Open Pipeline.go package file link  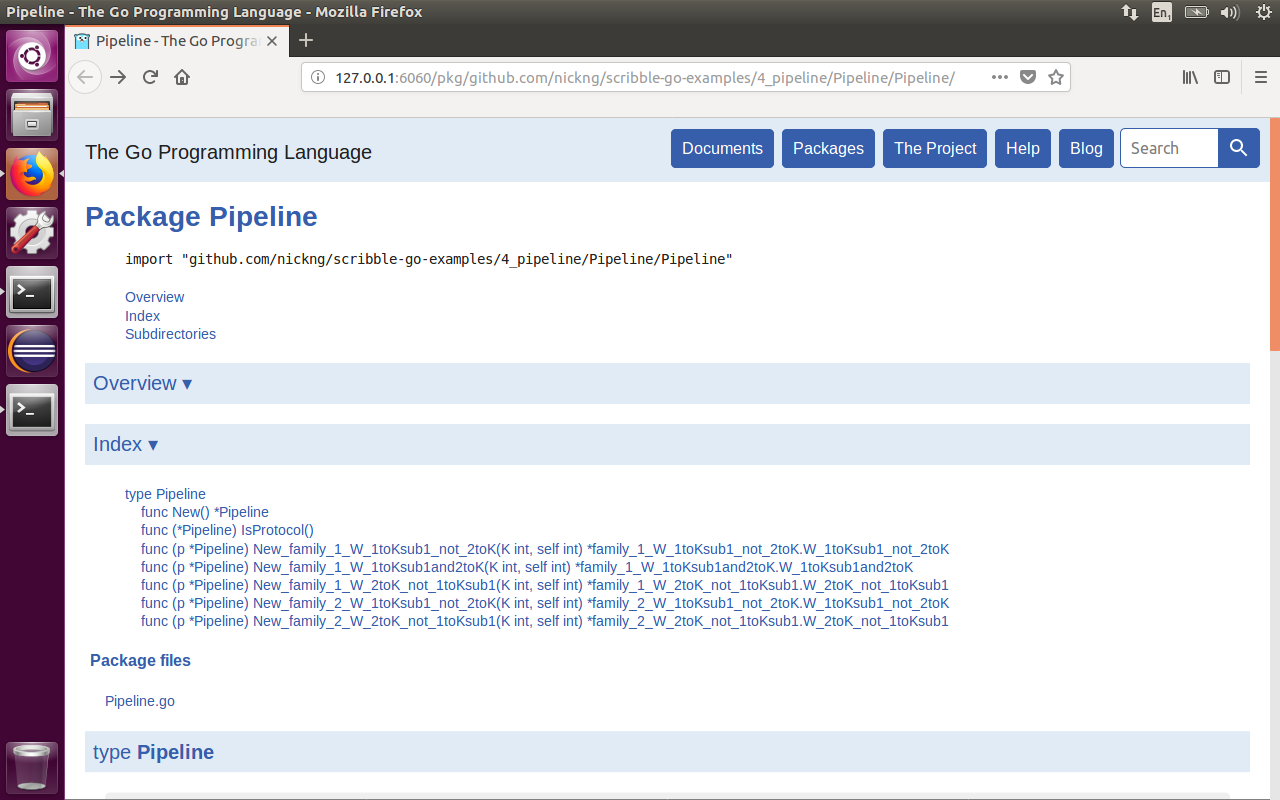click(140, 701)
